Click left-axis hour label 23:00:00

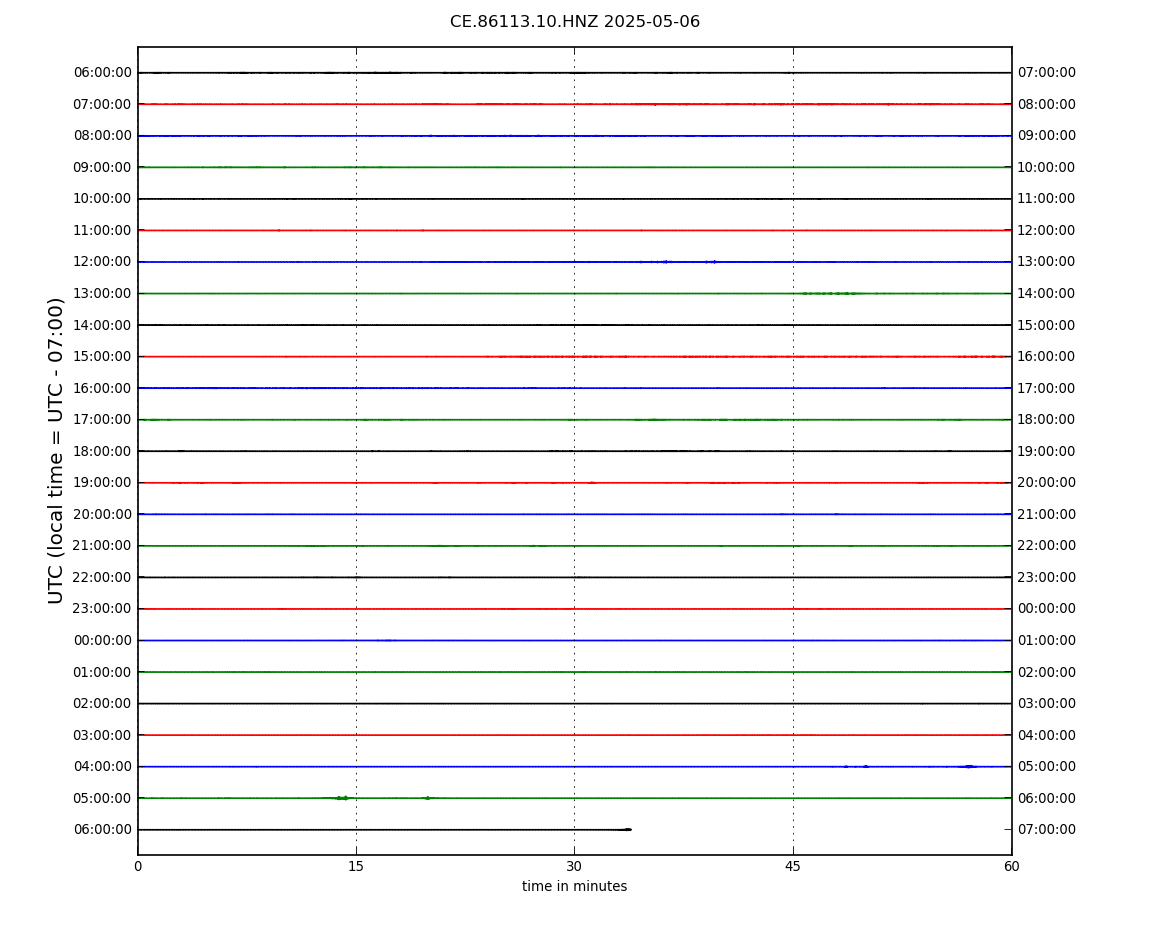pos(103,609)
